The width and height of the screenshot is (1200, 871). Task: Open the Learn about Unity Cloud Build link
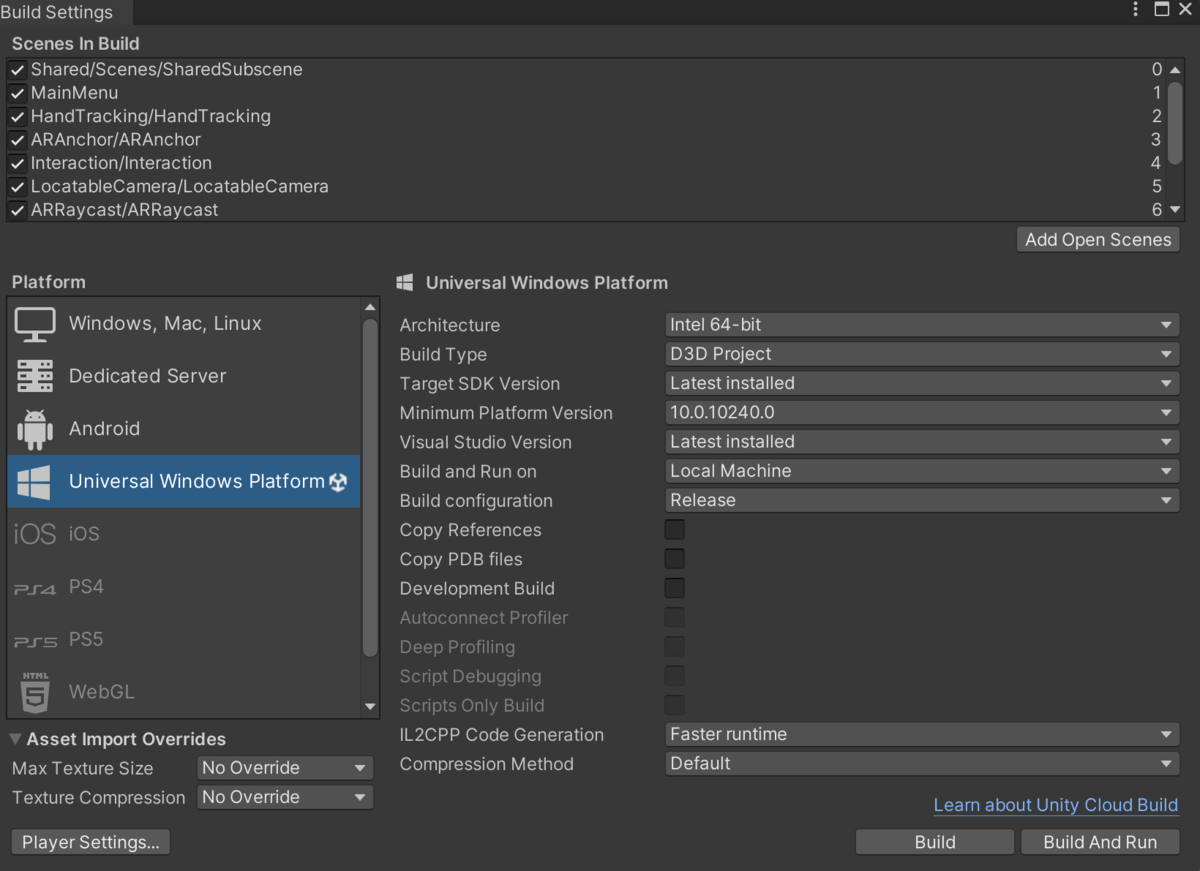pos(1056,805)
